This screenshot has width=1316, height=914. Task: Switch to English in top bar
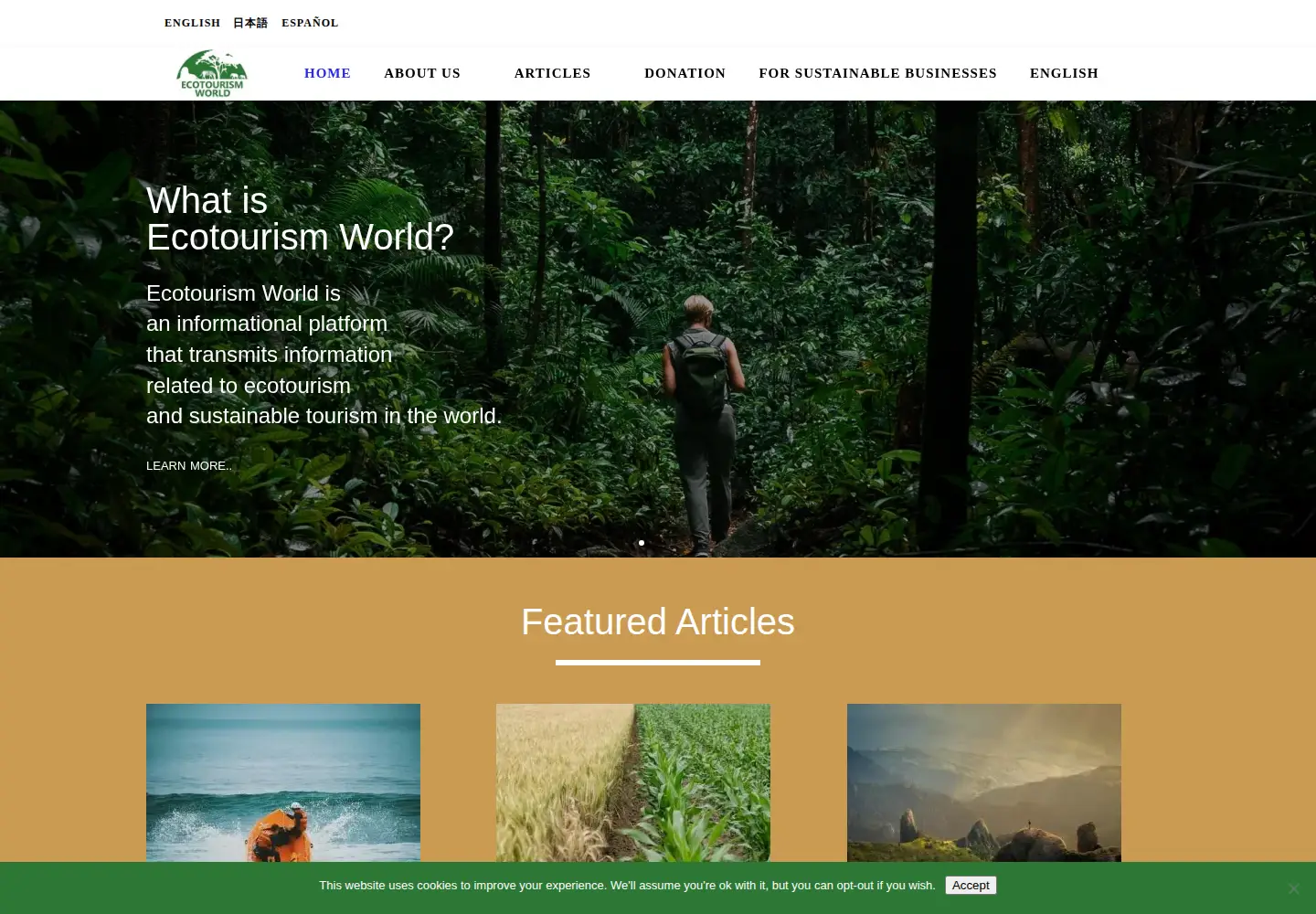click(x=192, y=23)
